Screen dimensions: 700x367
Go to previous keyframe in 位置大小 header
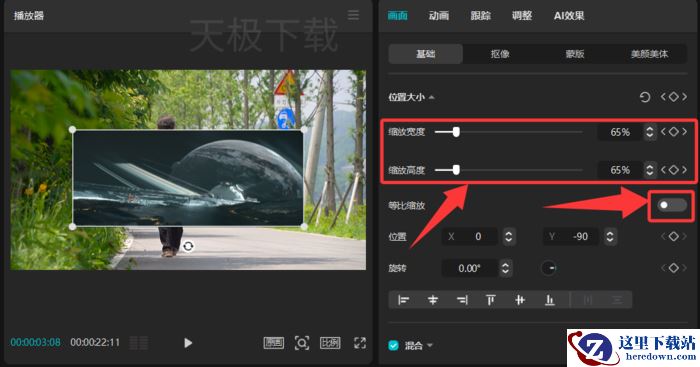point(663,97)
